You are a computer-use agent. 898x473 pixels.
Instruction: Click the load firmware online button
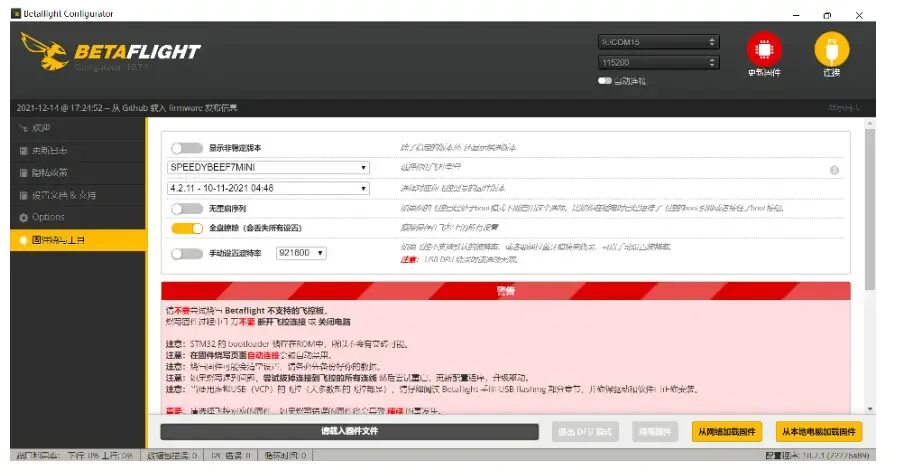pos(727,432)
